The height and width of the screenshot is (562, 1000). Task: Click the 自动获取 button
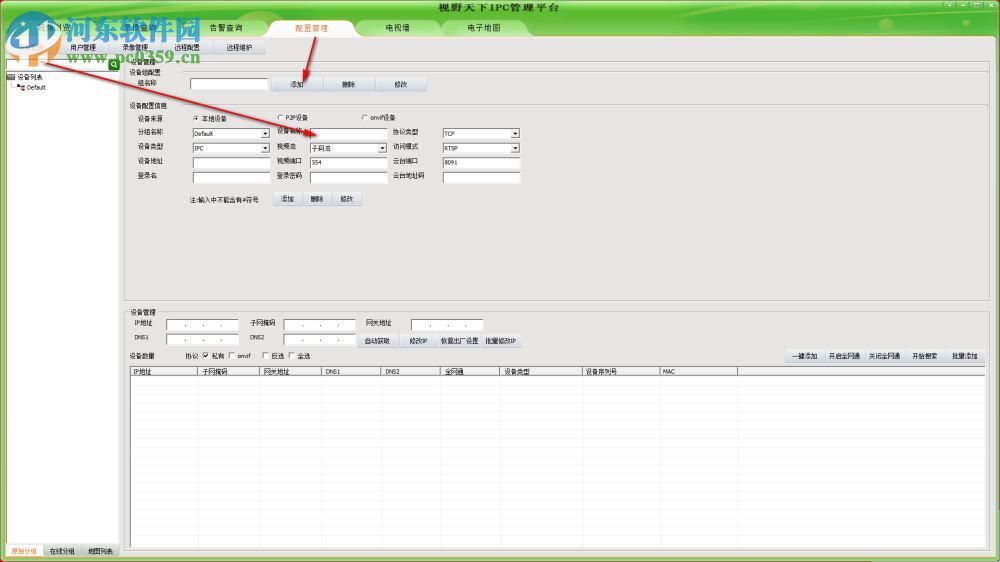click(377, 341)
